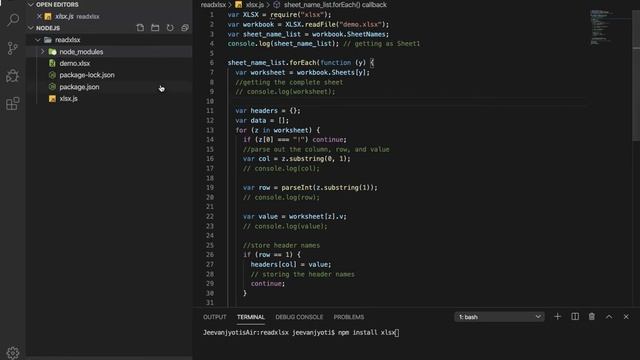640x360 pixels.
Task: Click the xlsx.js breadcrumb
Action: point(255,5)
